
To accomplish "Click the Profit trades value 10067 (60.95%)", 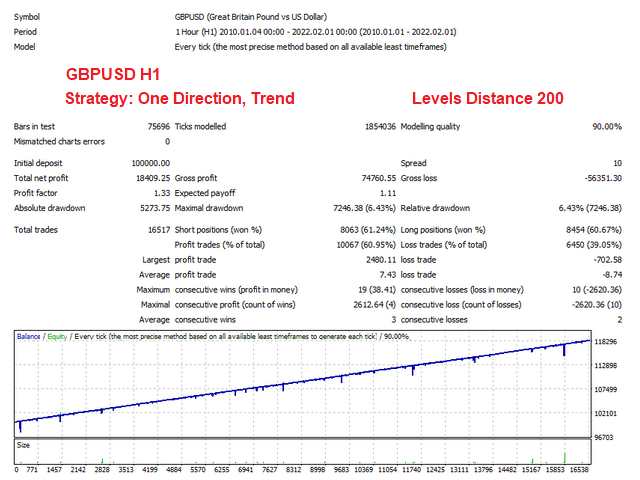I will [366, 245].
